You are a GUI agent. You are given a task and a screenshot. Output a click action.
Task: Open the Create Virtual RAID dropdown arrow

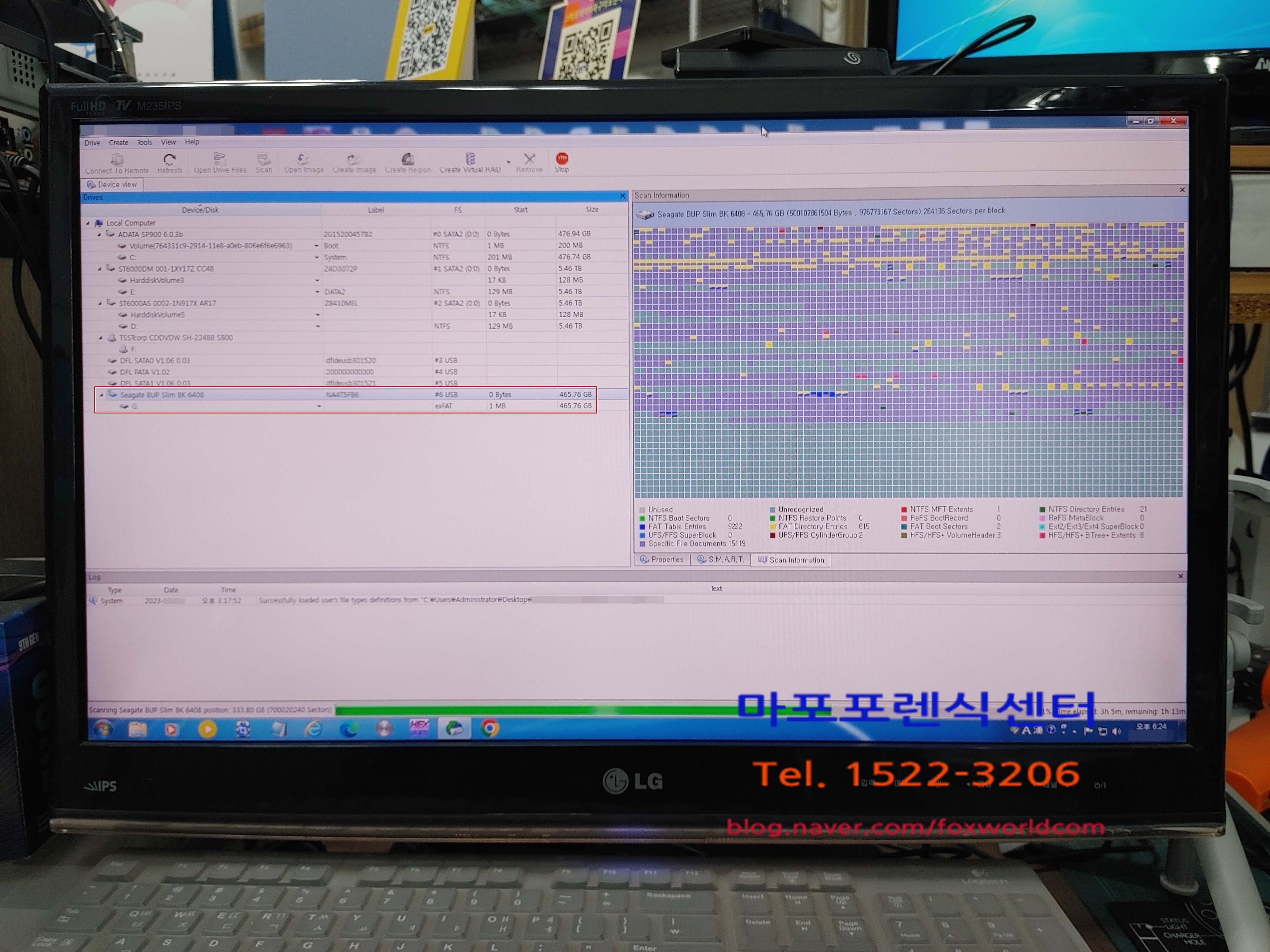[x=508, y=162]
